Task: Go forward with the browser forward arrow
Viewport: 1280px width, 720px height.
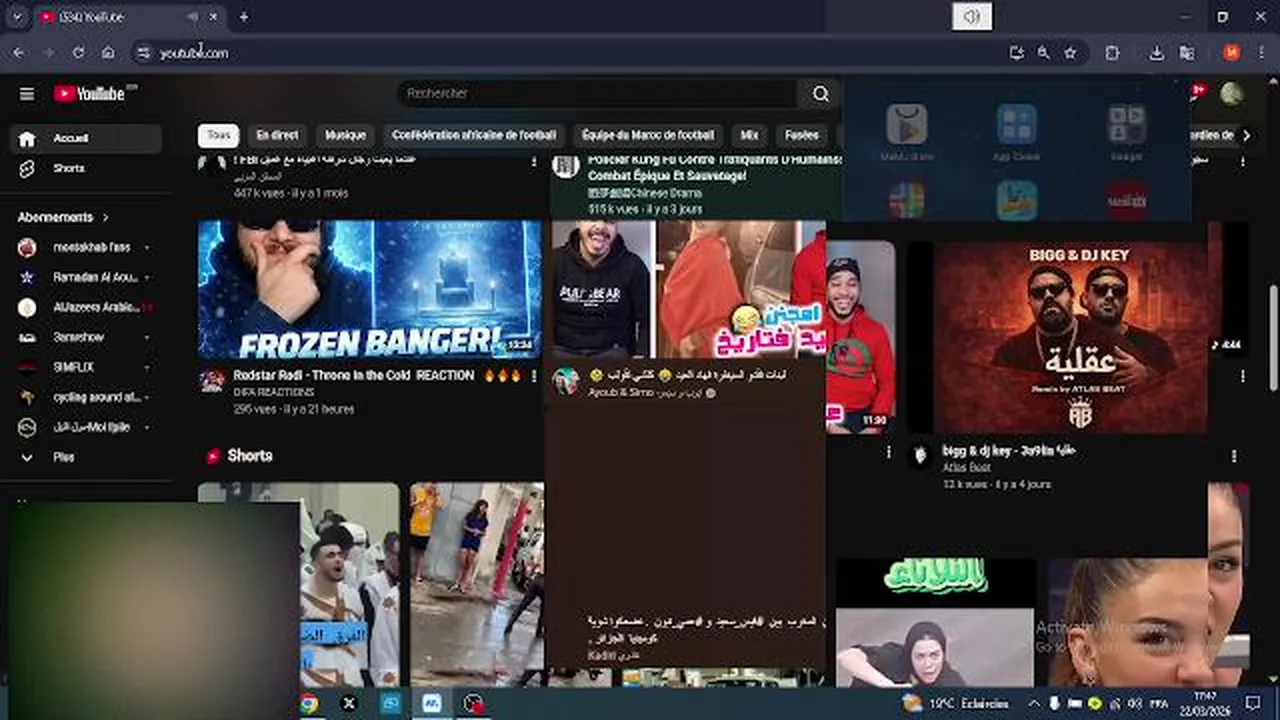Action: 48,53
